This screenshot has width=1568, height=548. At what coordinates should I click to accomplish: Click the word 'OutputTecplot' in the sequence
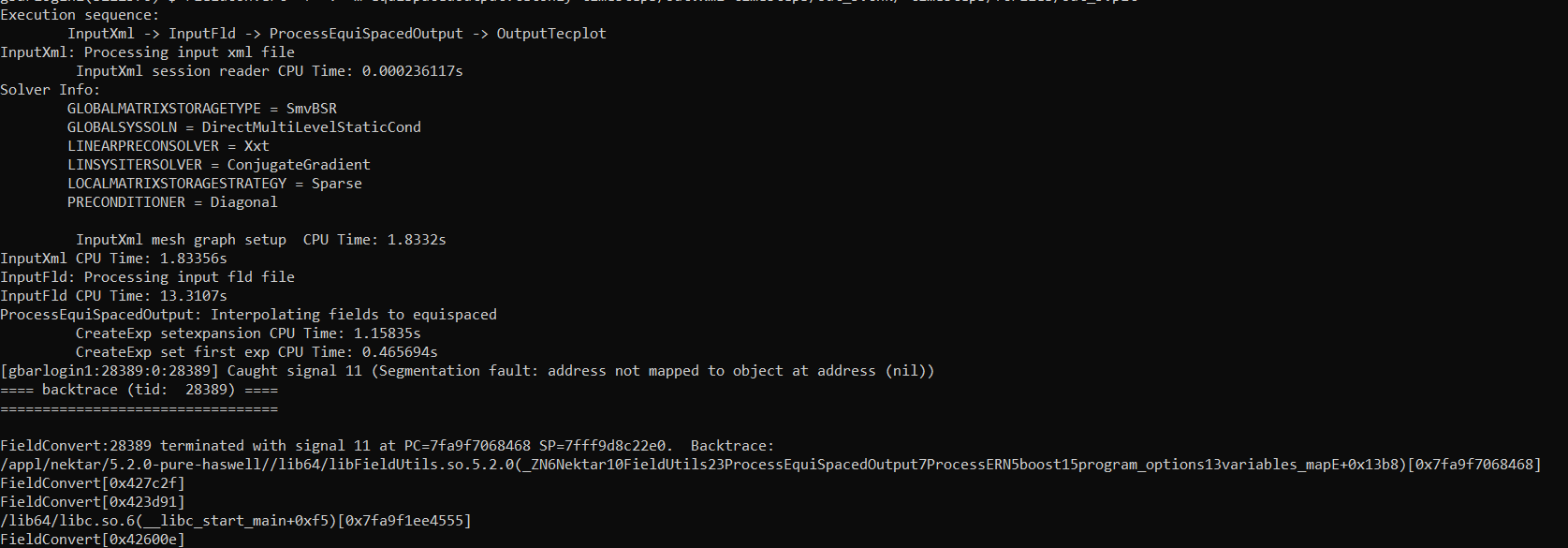(550, 34)
